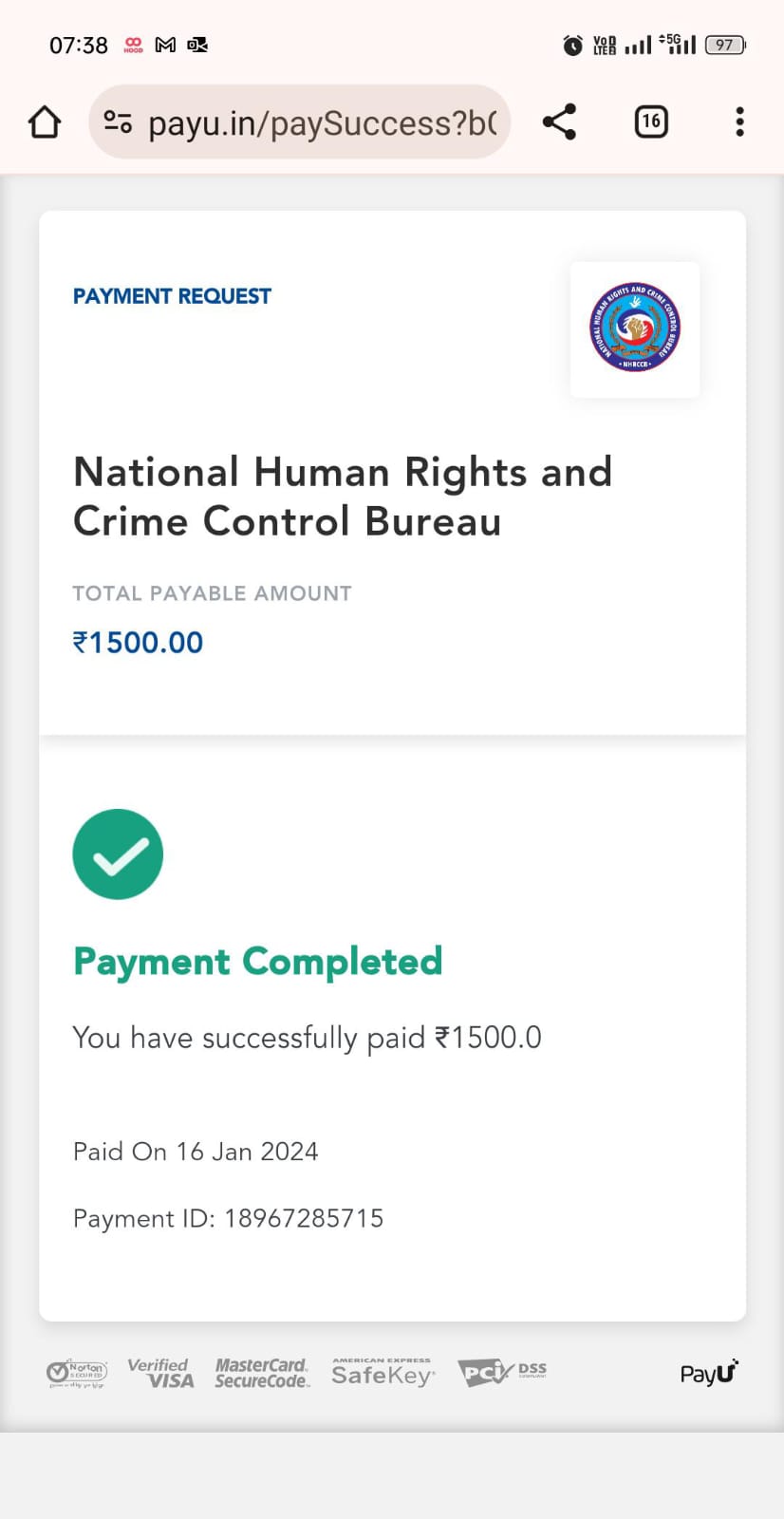Tap the Payment ID 18967285715 text
This screenshot has height=1519, width=784.
(228, 1219)
